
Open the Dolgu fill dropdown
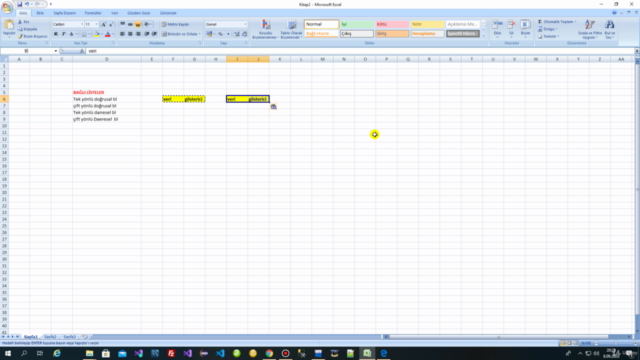[x=548, y=29]
